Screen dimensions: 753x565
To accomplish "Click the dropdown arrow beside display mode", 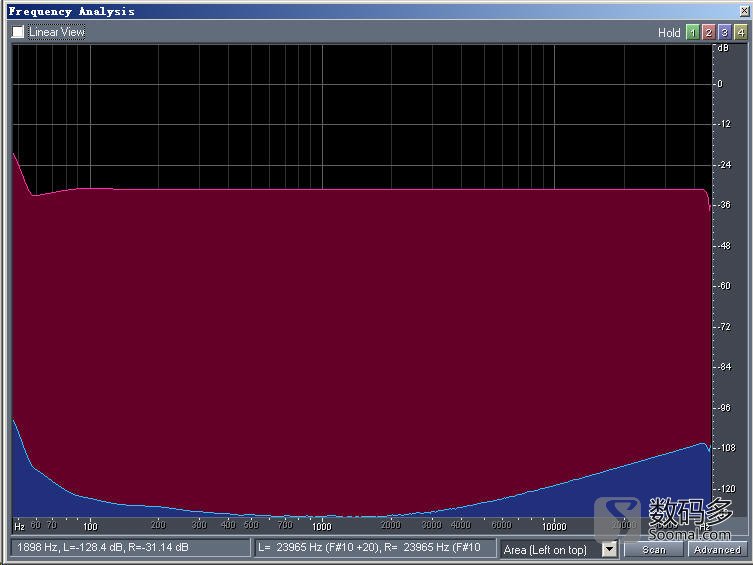I will pos(609,549).
